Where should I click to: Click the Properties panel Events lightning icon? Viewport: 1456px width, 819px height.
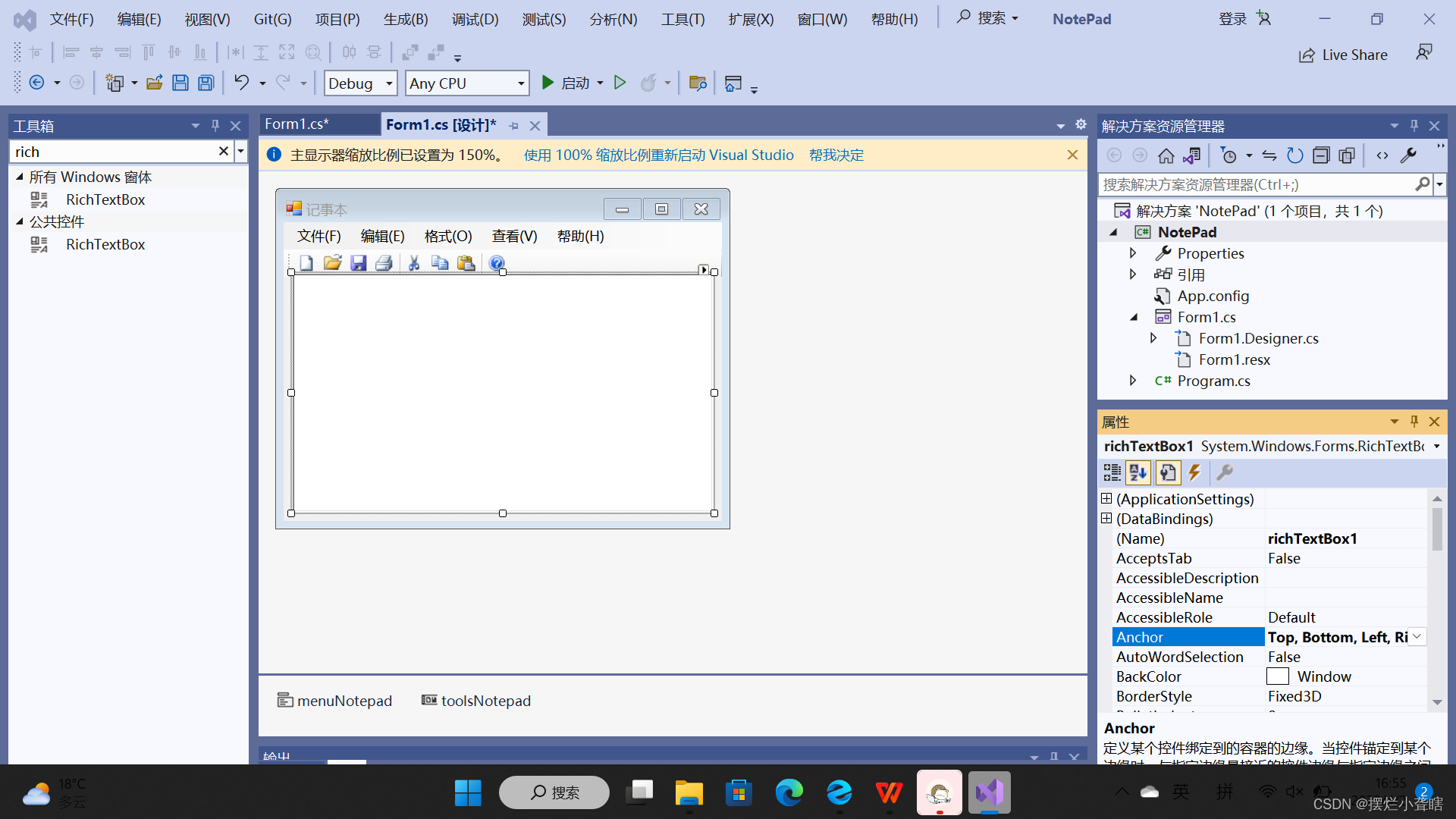click(x=1194, y=473)
